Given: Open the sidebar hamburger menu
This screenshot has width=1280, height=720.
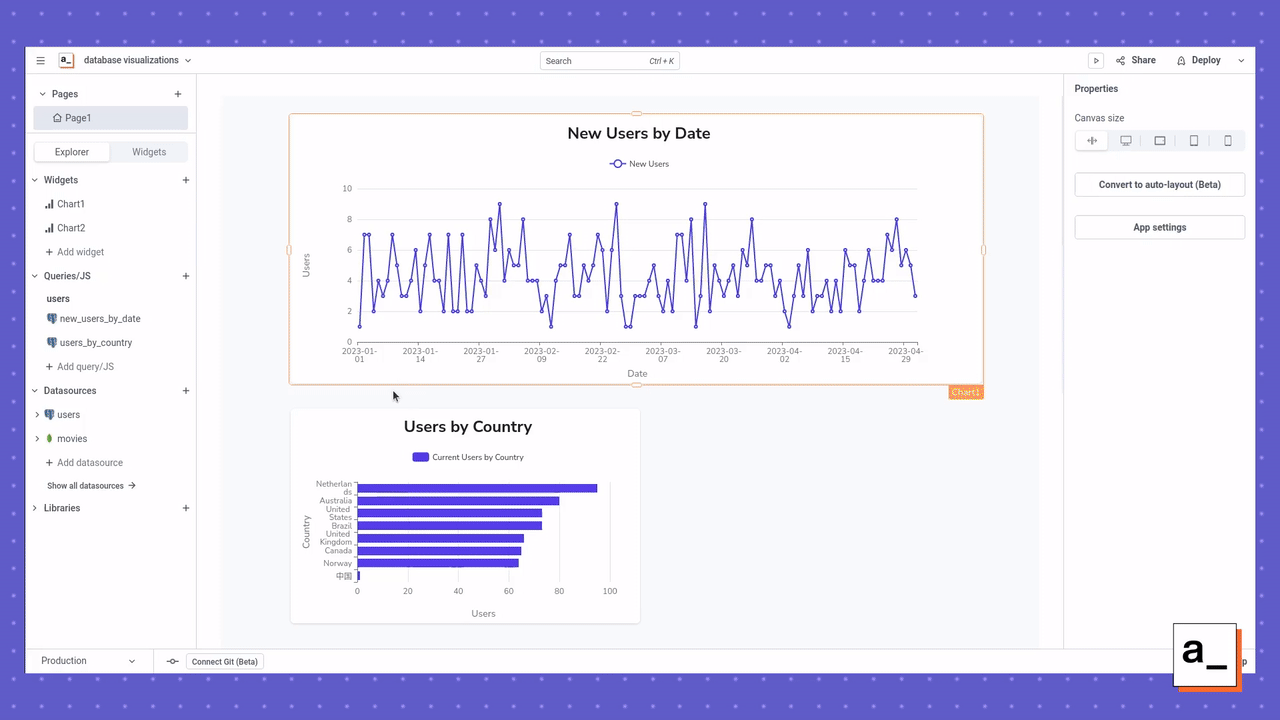Looking at the screenshot, I should (40, 60).
